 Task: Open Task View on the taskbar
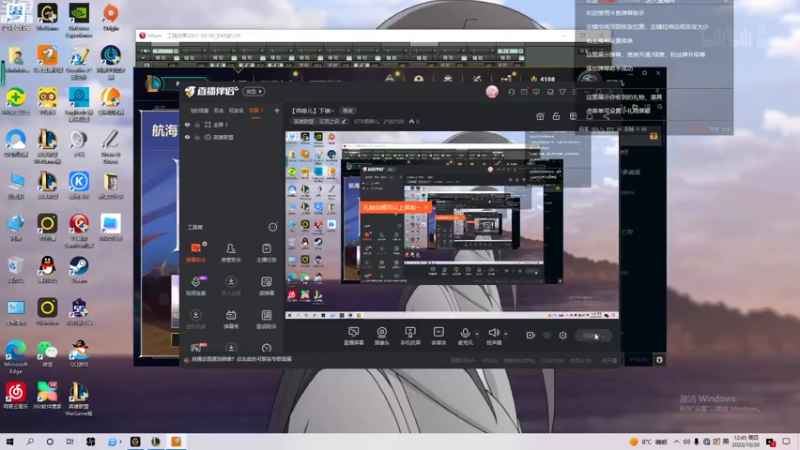[x=70, y=442]
